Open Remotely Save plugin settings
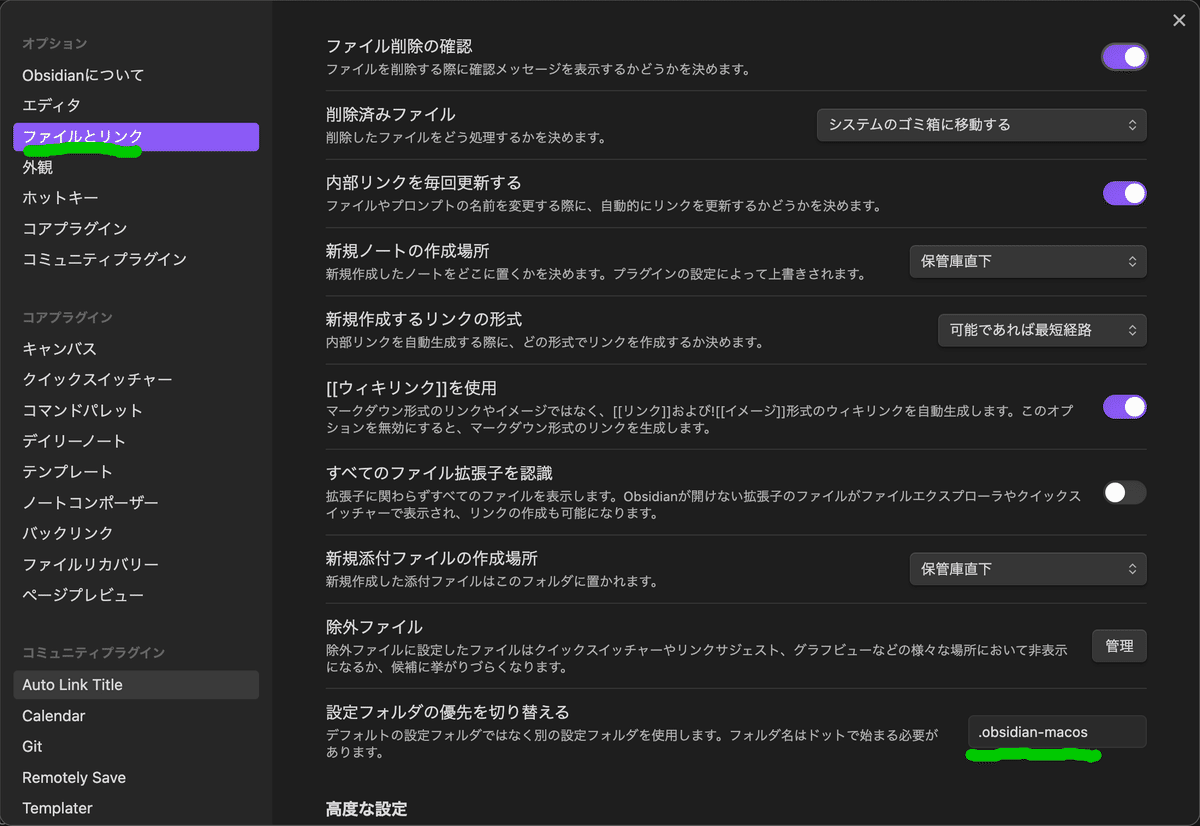Image resolution: width=1200 pixels, height=826 pixels. [x=73, y=777]
